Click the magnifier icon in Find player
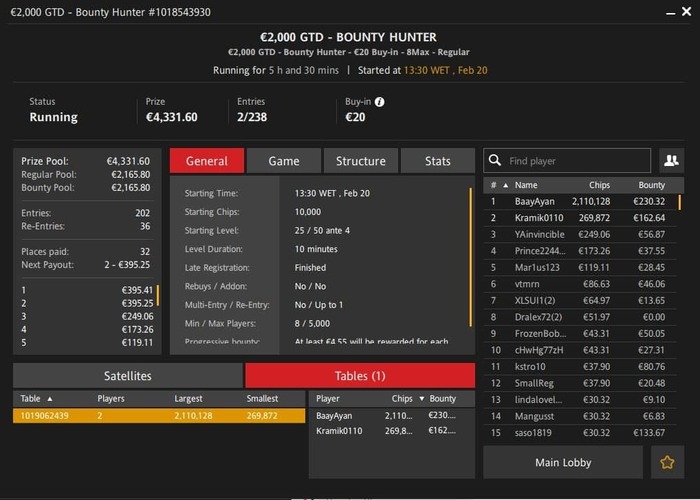The height and width of the screenshot is (500, 700). [x=495, y=160]
